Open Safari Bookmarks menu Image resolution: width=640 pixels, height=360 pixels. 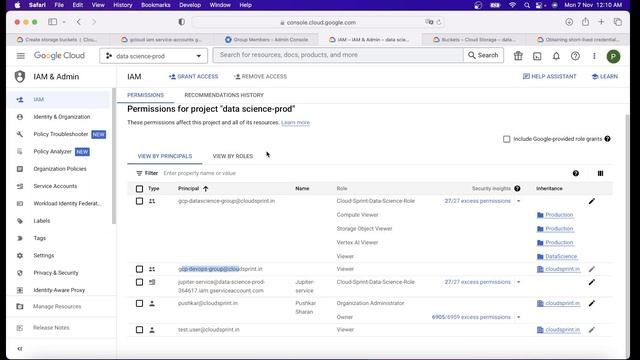pyautogui.click(x=156, y=5)
